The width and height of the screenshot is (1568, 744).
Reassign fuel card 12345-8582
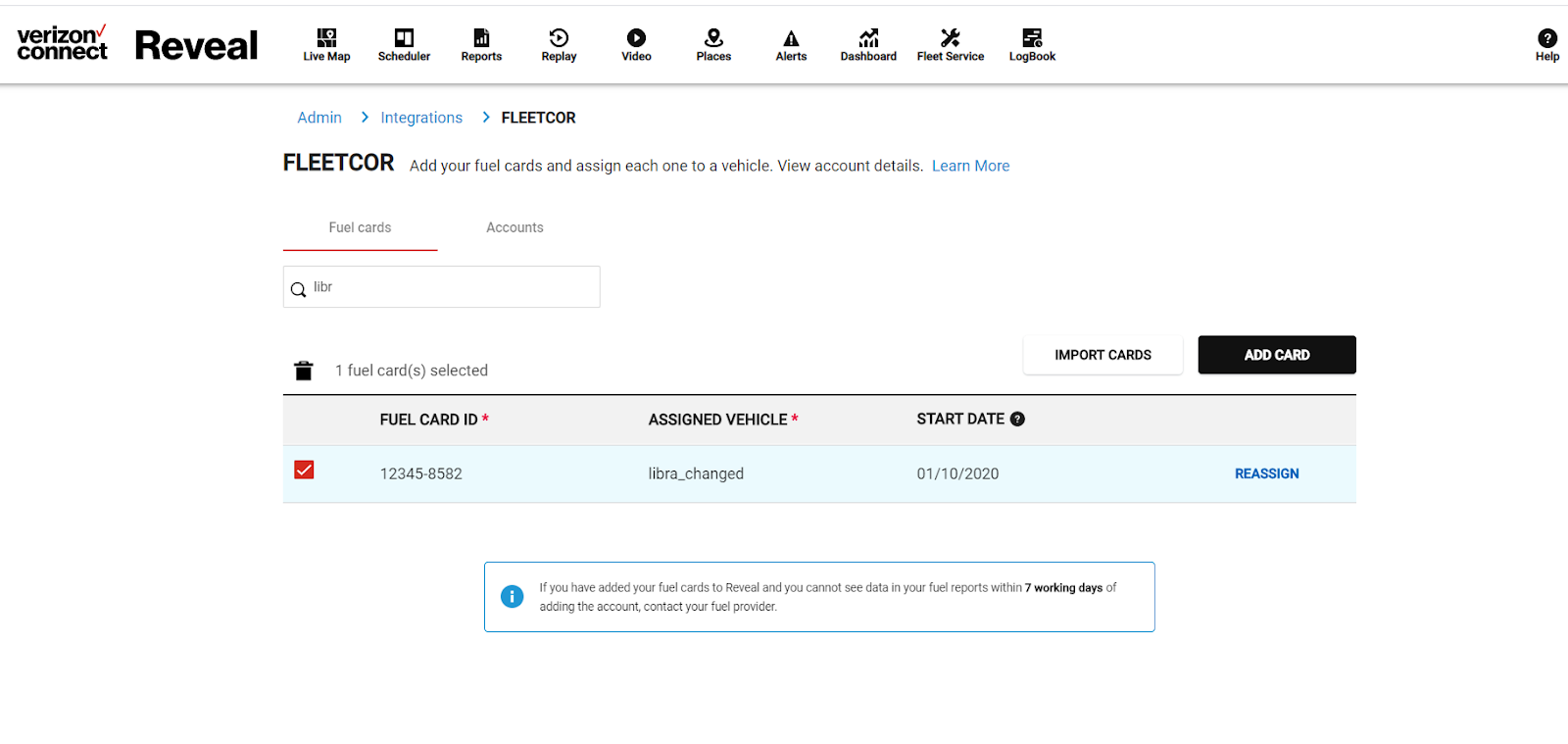point(1266,473)
